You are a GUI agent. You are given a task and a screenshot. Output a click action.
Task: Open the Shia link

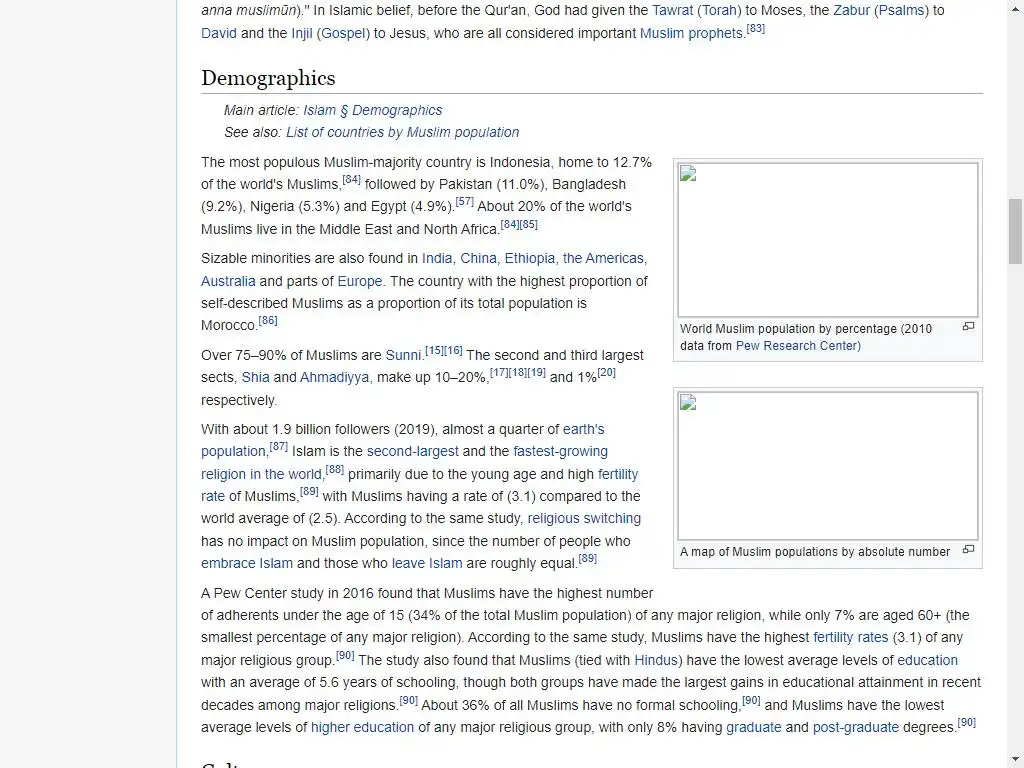click(255, 377)
